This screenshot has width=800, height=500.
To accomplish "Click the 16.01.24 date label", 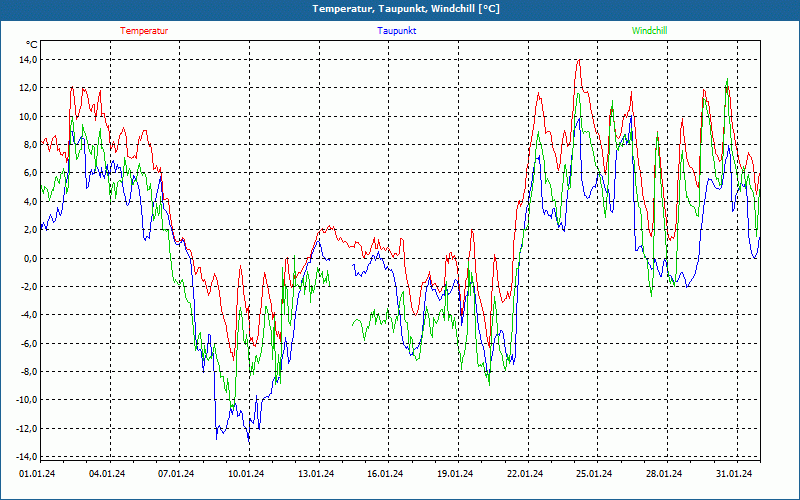I will click(386, 474).
